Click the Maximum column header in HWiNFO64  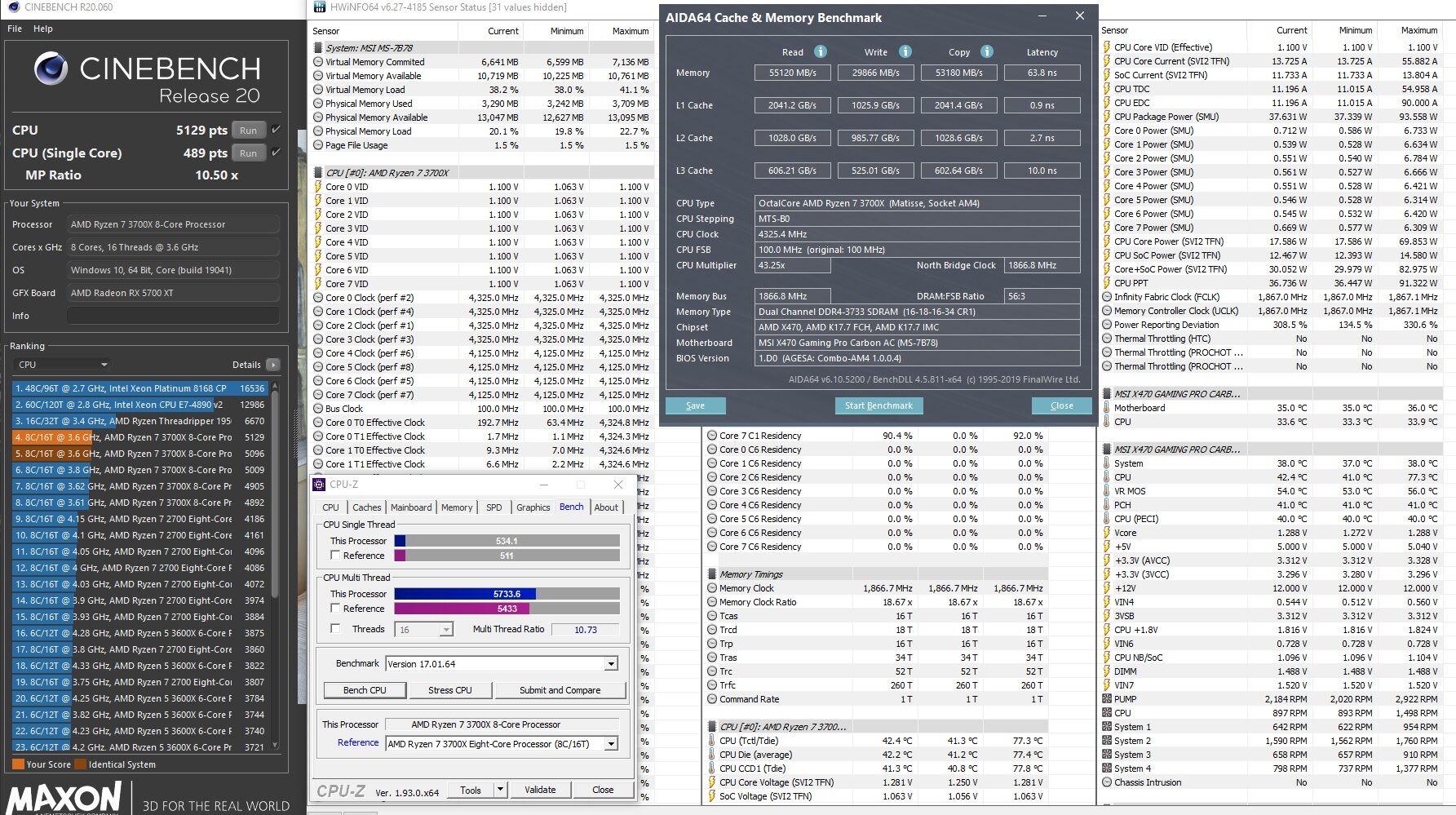point(631,31)
